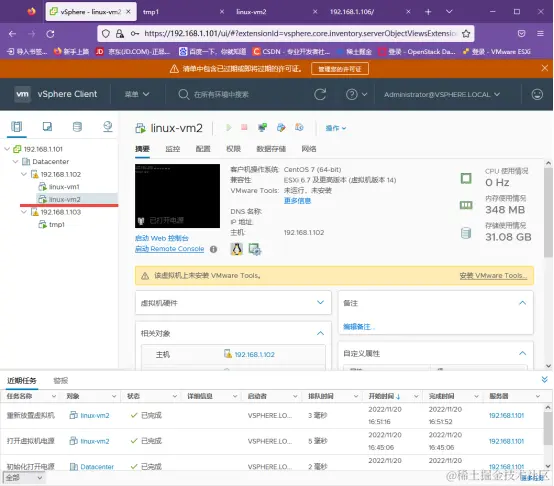The height and width of the screenshot is (486, 554).
Task: Open the help question mark menu
Action: (356, 94)
